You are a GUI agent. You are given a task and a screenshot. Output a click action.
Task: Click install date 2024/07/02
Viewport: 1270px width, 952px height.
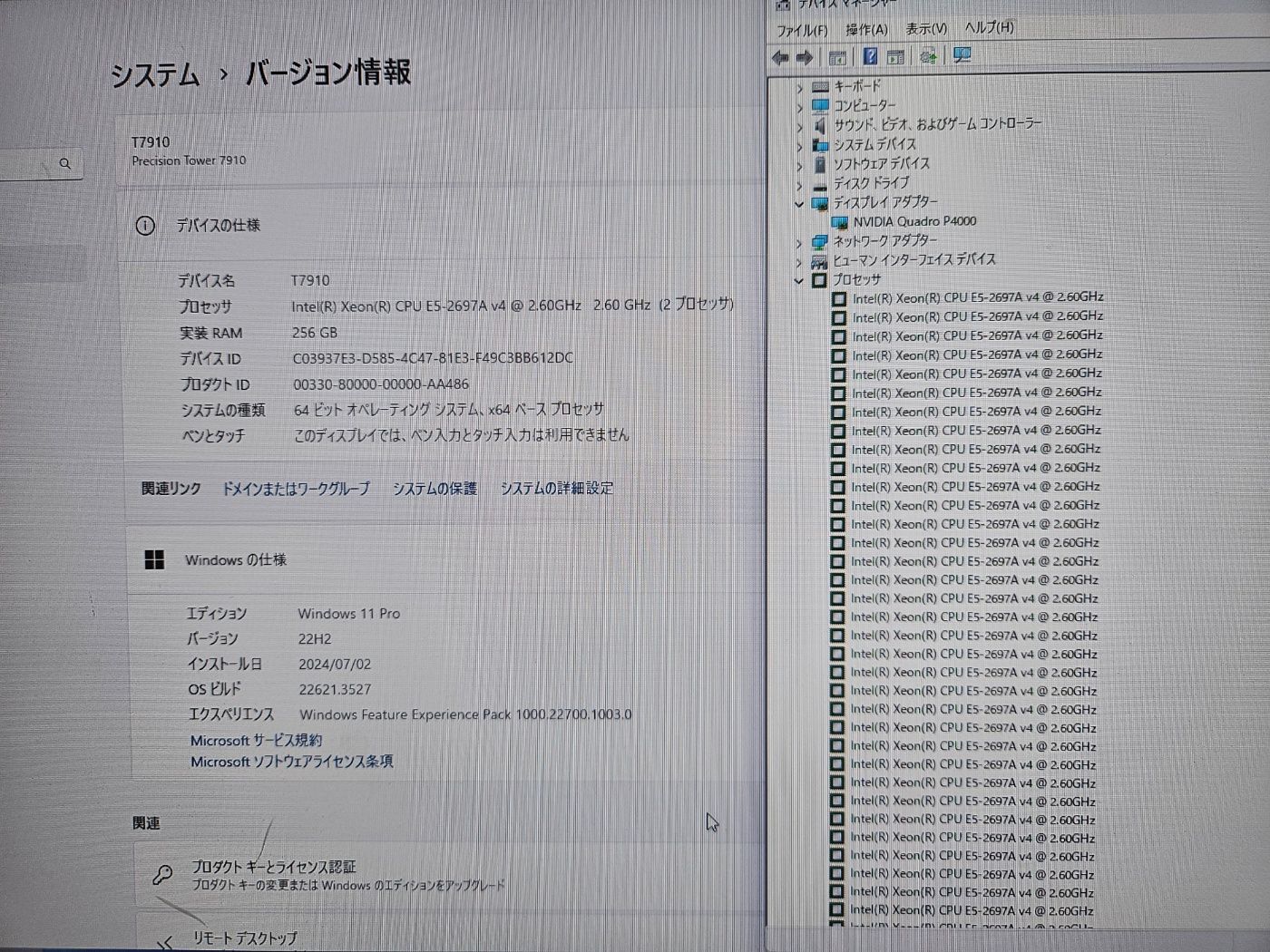[x=335, y=664]
